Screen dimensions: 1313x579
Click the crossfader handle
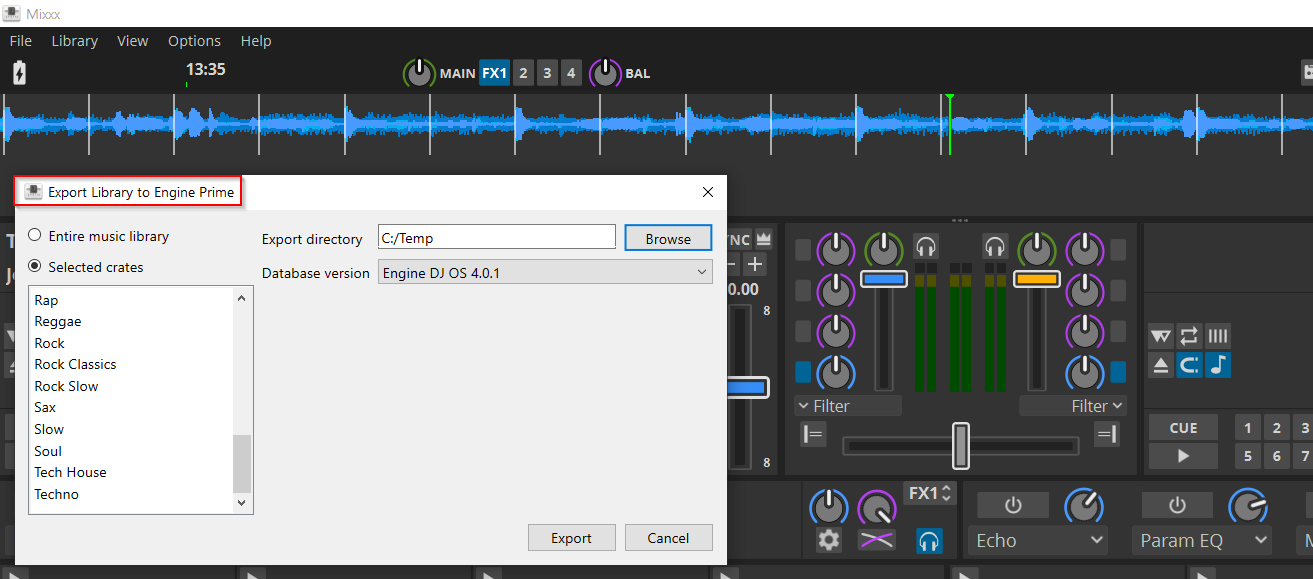961,446
